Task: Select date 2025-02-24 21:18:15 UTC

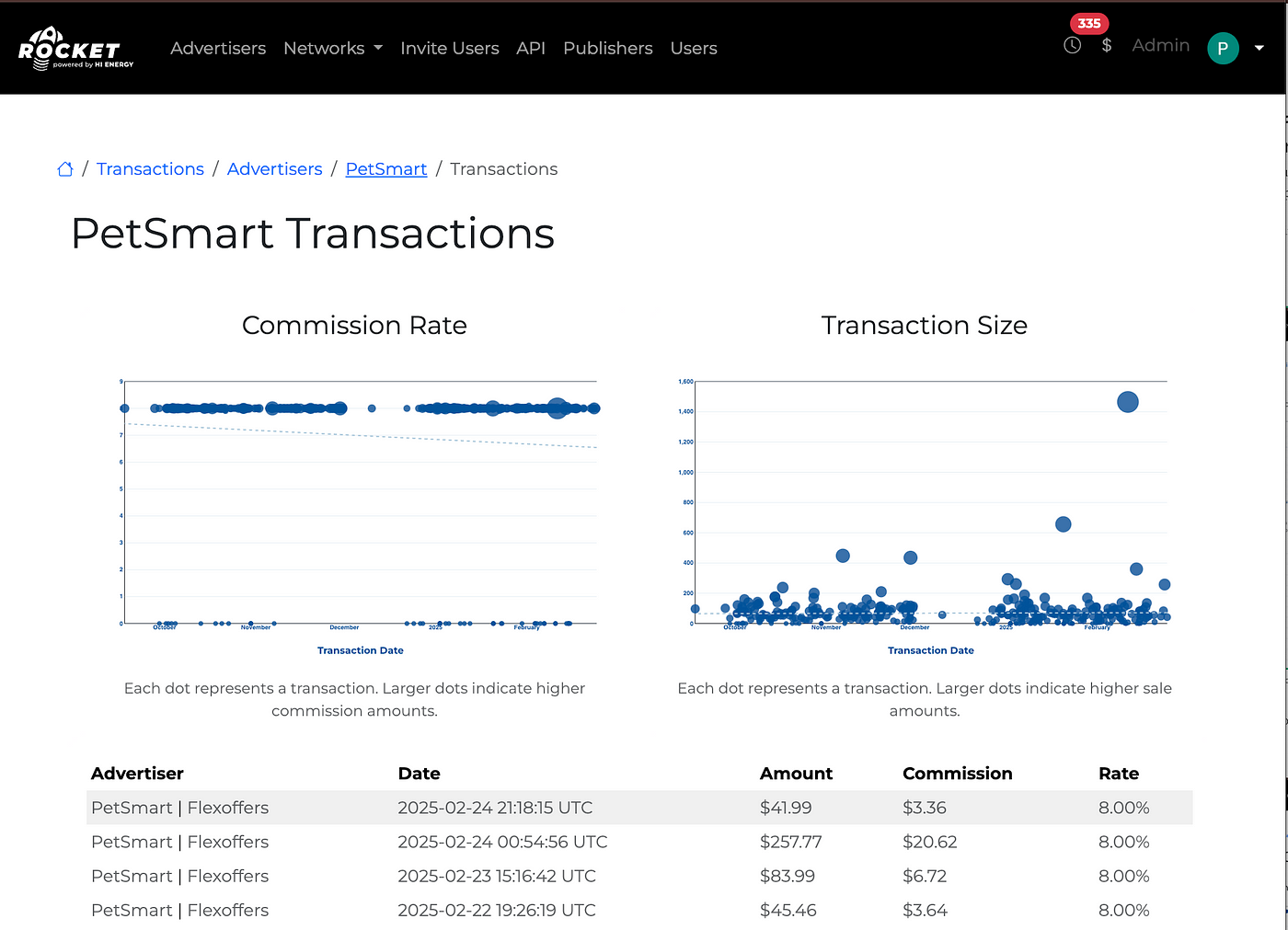Action: tap(495, 808)
